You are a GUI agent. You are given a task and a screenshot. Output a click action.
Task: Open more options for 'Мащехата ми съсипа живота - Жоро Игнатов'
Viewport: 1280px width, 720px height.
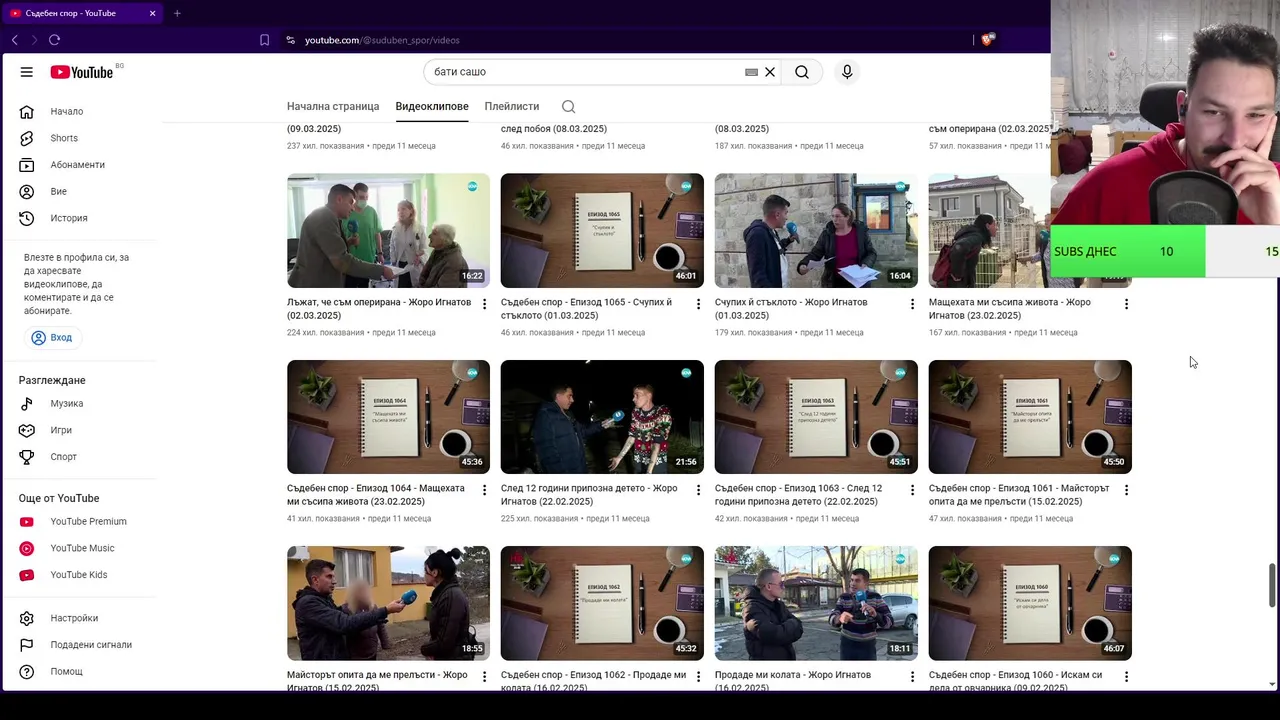(x=1126, y=304)
